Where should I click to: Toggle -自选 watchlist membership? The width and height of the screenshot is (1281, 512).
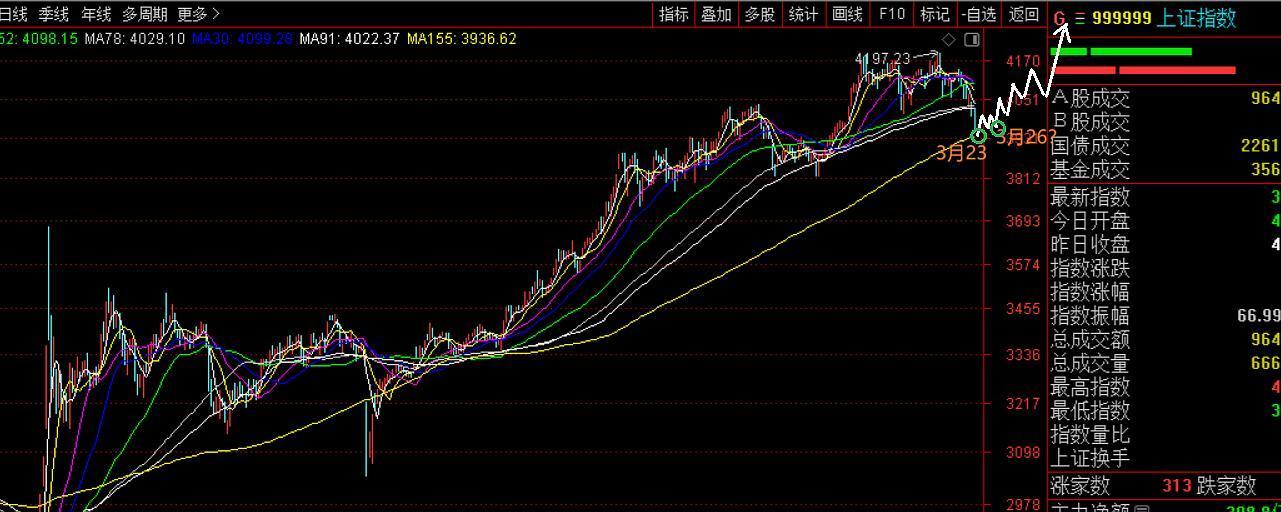[x=979, y=14]
